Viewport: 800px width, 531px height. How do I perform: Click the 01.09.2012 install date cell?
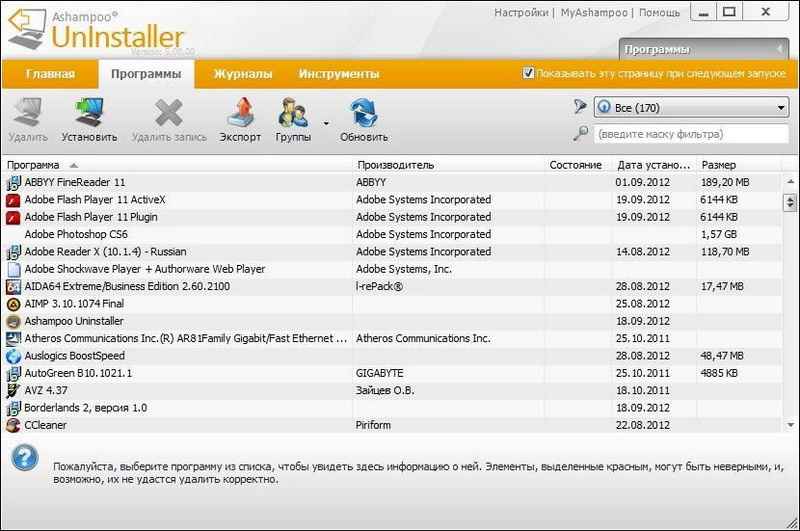click(x=642, y=182)
